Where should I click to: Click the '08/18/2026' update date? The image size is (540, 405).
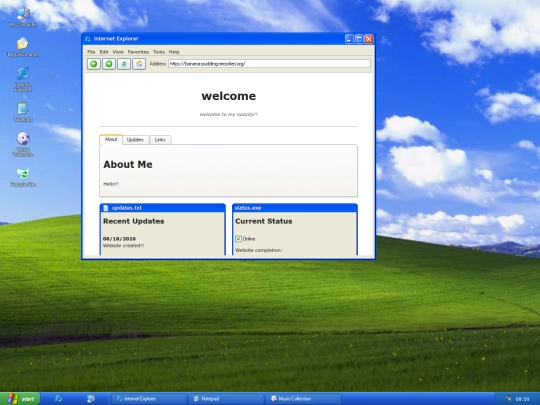pos(119,239)
